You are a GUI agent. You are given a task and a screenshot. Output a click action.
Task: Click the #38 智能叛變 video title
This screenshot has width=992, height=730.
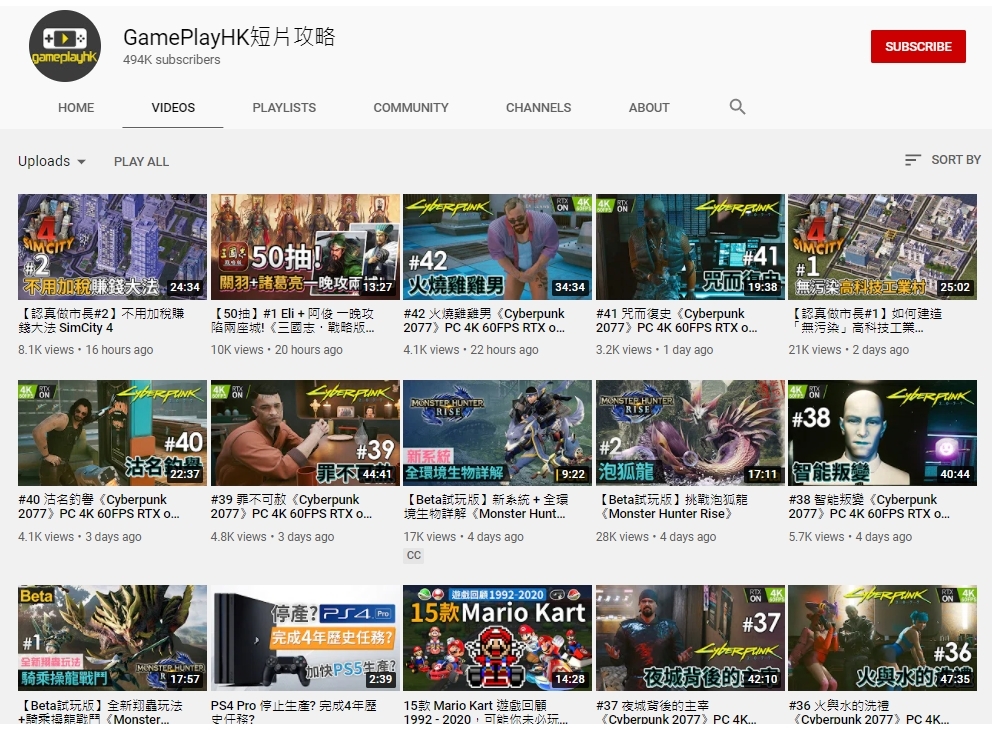pyautogui.click(x=869, y=507)
